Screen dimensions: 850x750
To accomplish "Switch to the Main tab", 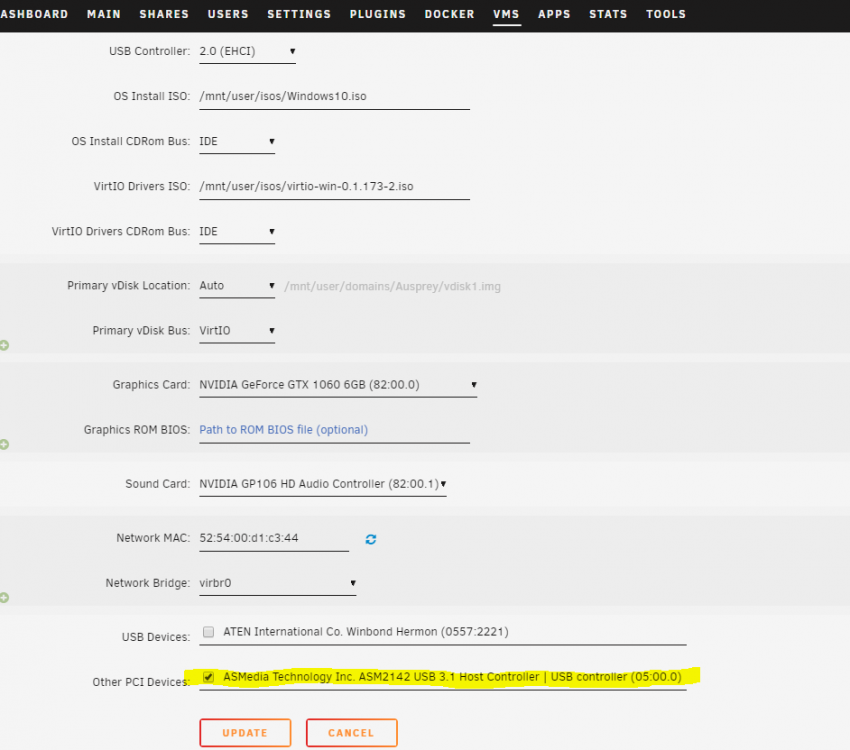I will [x=104, y=14].
